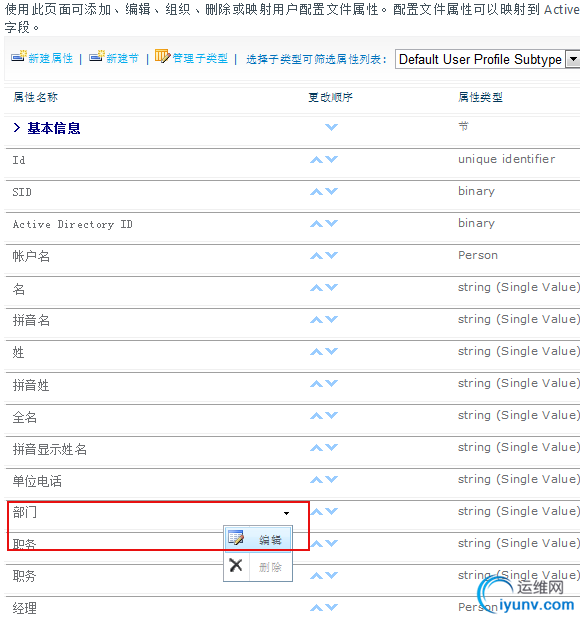
Task: Move 全名 property up
Action: point(316,416)
